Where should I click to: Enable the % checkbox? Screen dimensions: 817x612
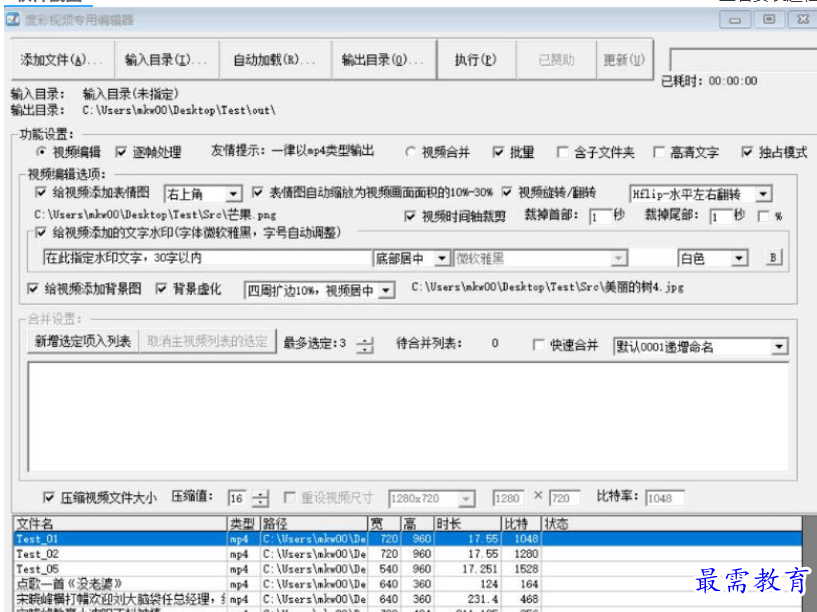click(763, 216)
